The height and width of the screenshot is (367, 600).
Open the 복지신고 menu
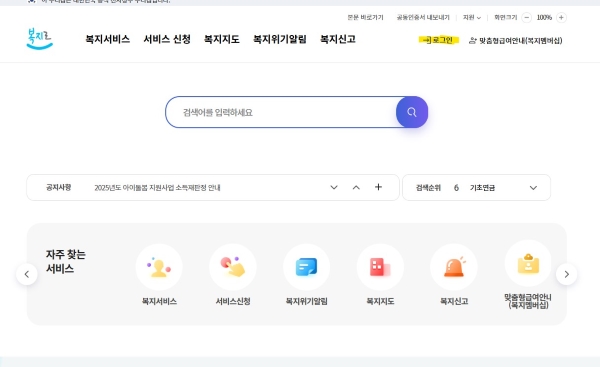pos(338,39)
